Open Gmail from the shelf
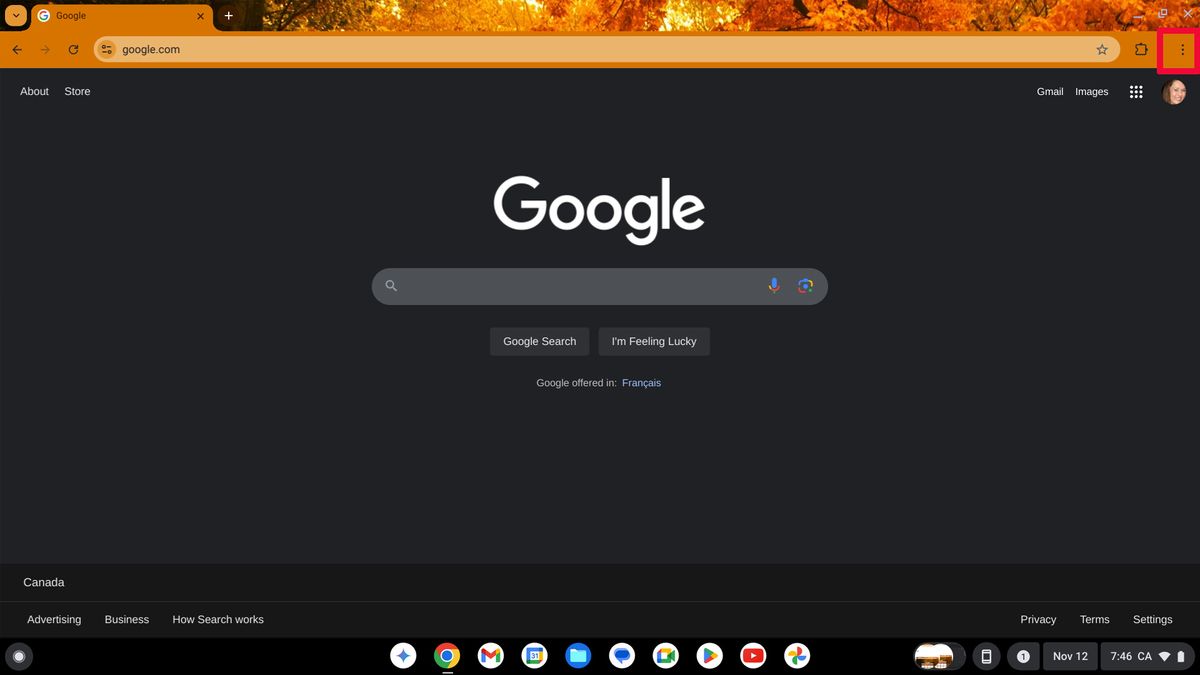 click(x=490, y=656)
